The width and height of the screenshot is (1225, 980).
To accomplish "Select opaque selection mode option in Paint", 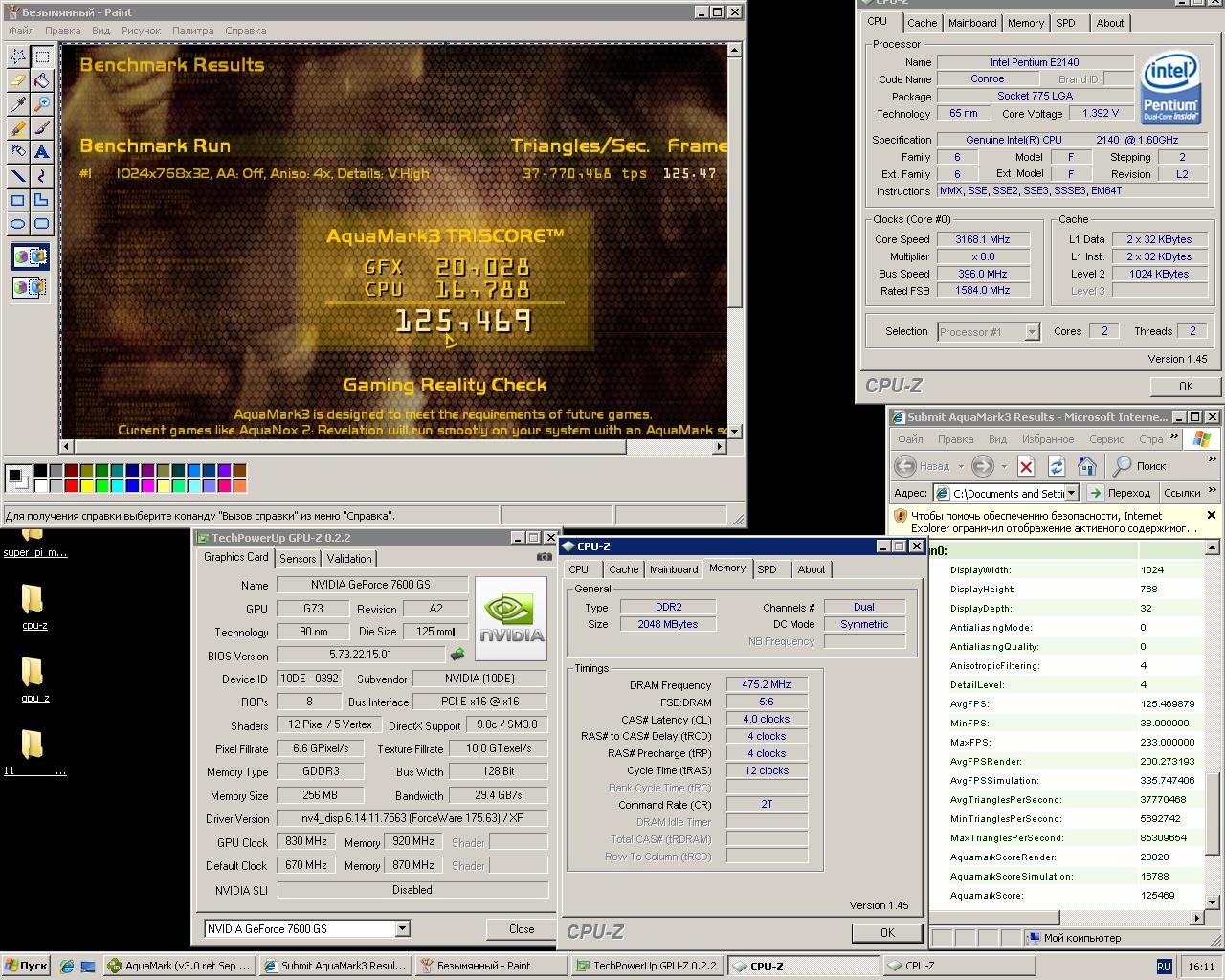I will click(30, 256).
